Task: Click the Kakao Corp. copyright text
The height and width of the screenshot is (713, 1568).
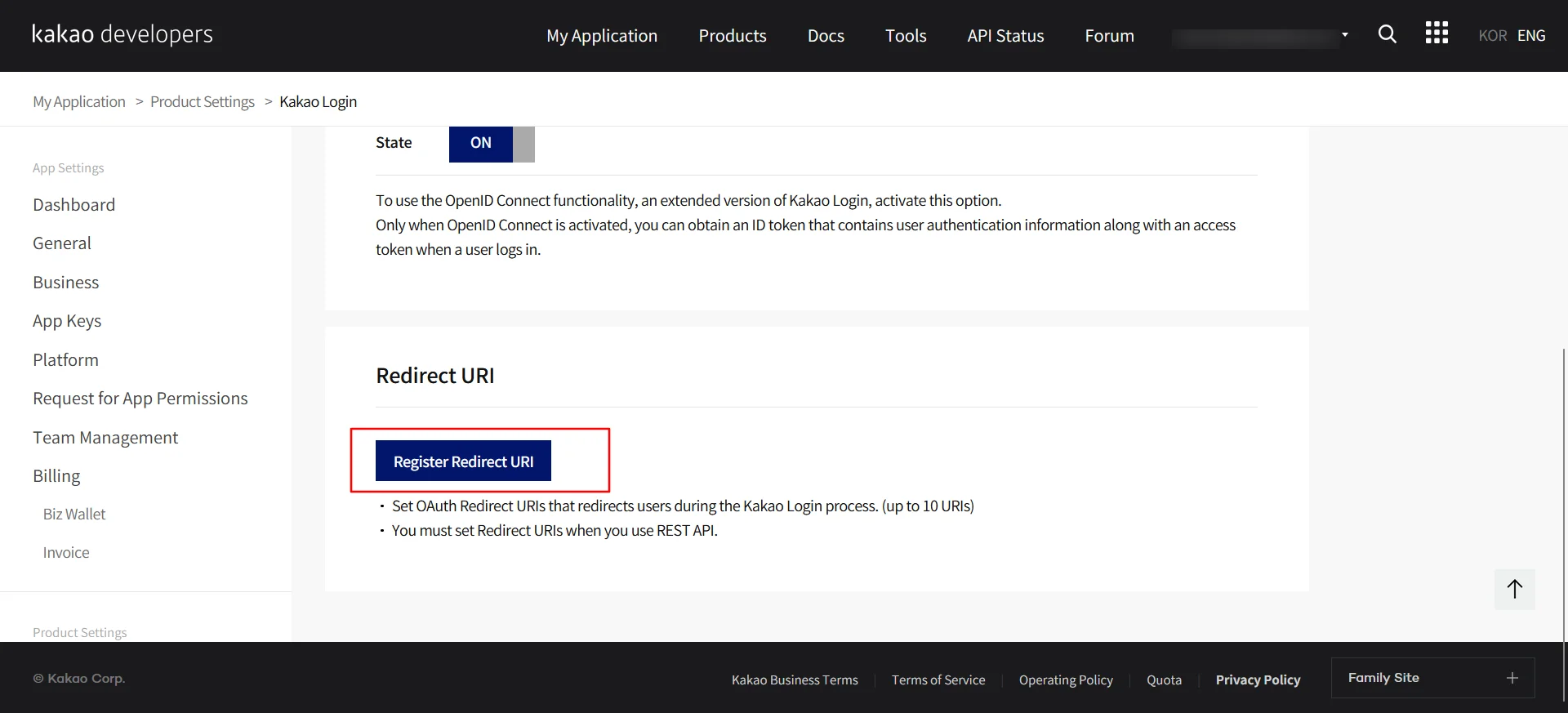Action: [x=79, y=679]
